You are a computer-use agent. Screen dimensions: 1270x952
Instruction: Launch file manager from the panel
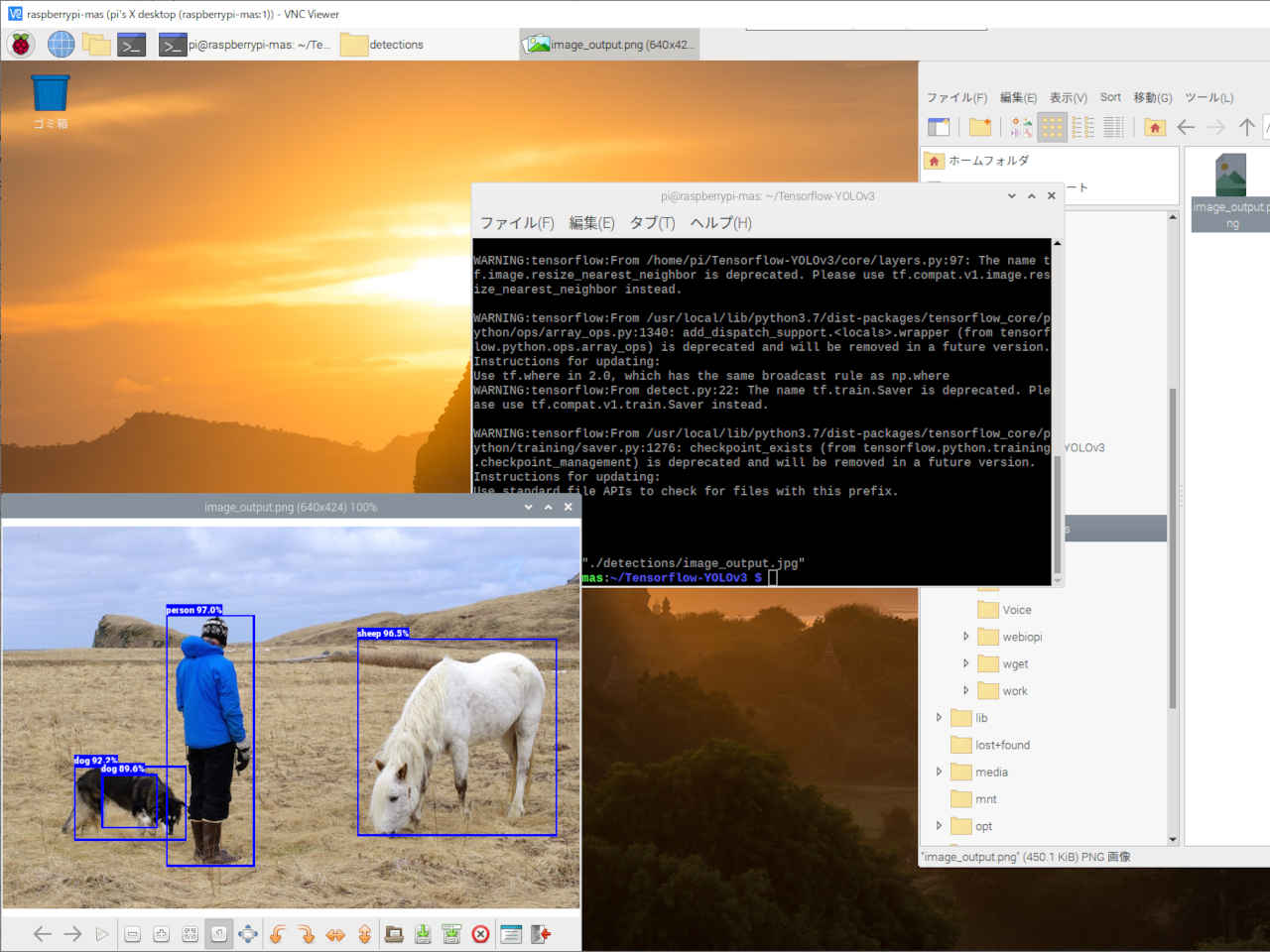click(96, 44)
